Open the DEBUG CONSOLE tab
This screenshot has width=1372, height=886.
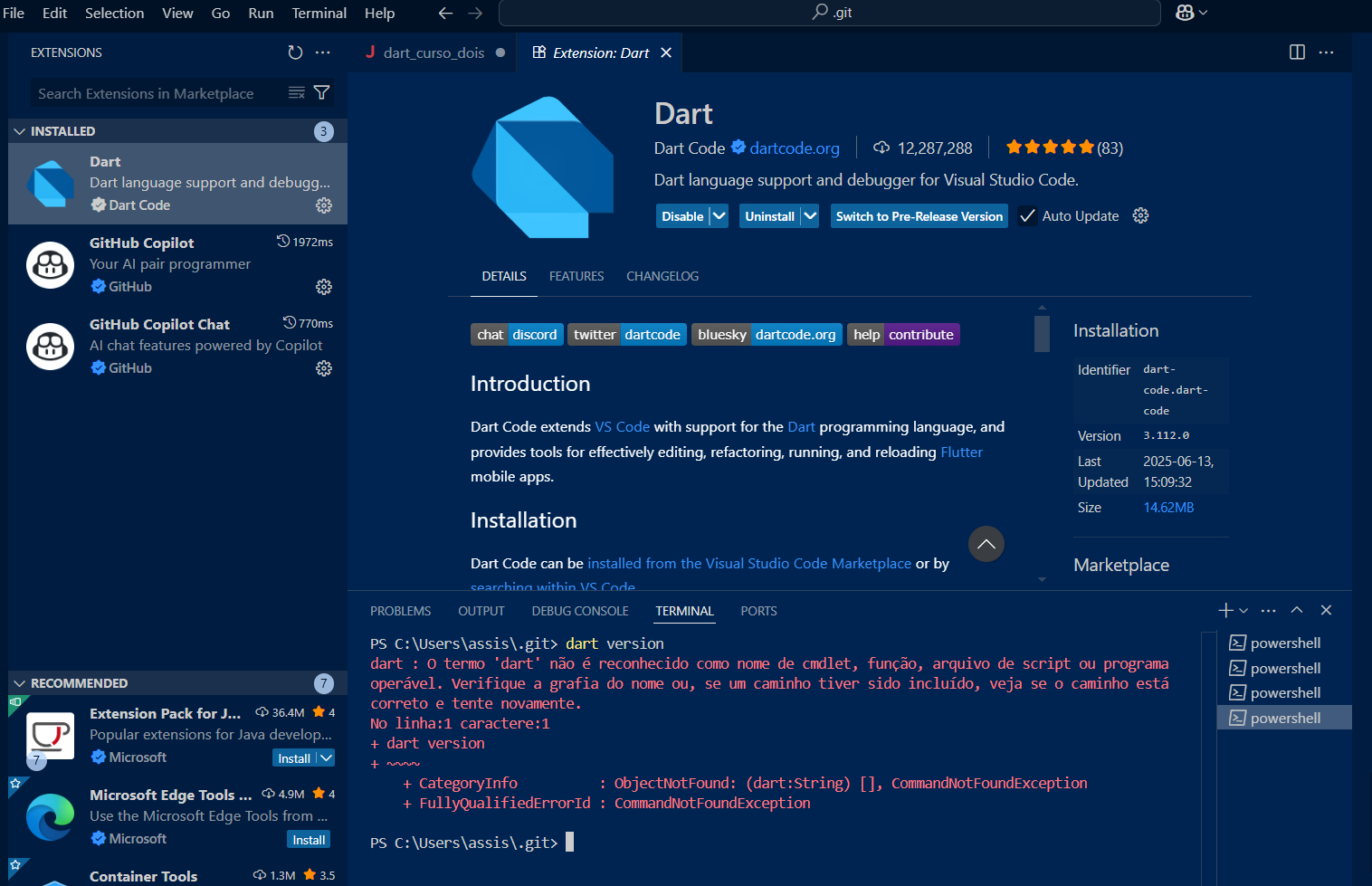(x=580, y=611)
